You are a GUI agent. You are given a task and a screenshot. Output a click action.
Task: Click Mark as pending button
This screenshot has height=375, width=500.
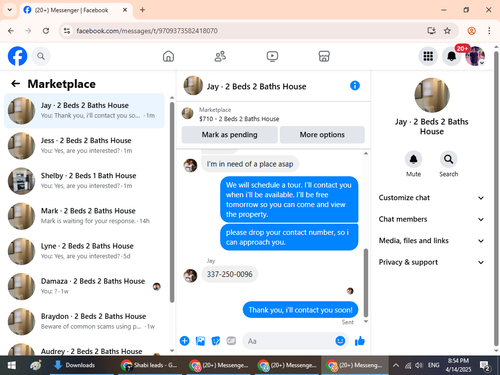[x=229, y=135]
